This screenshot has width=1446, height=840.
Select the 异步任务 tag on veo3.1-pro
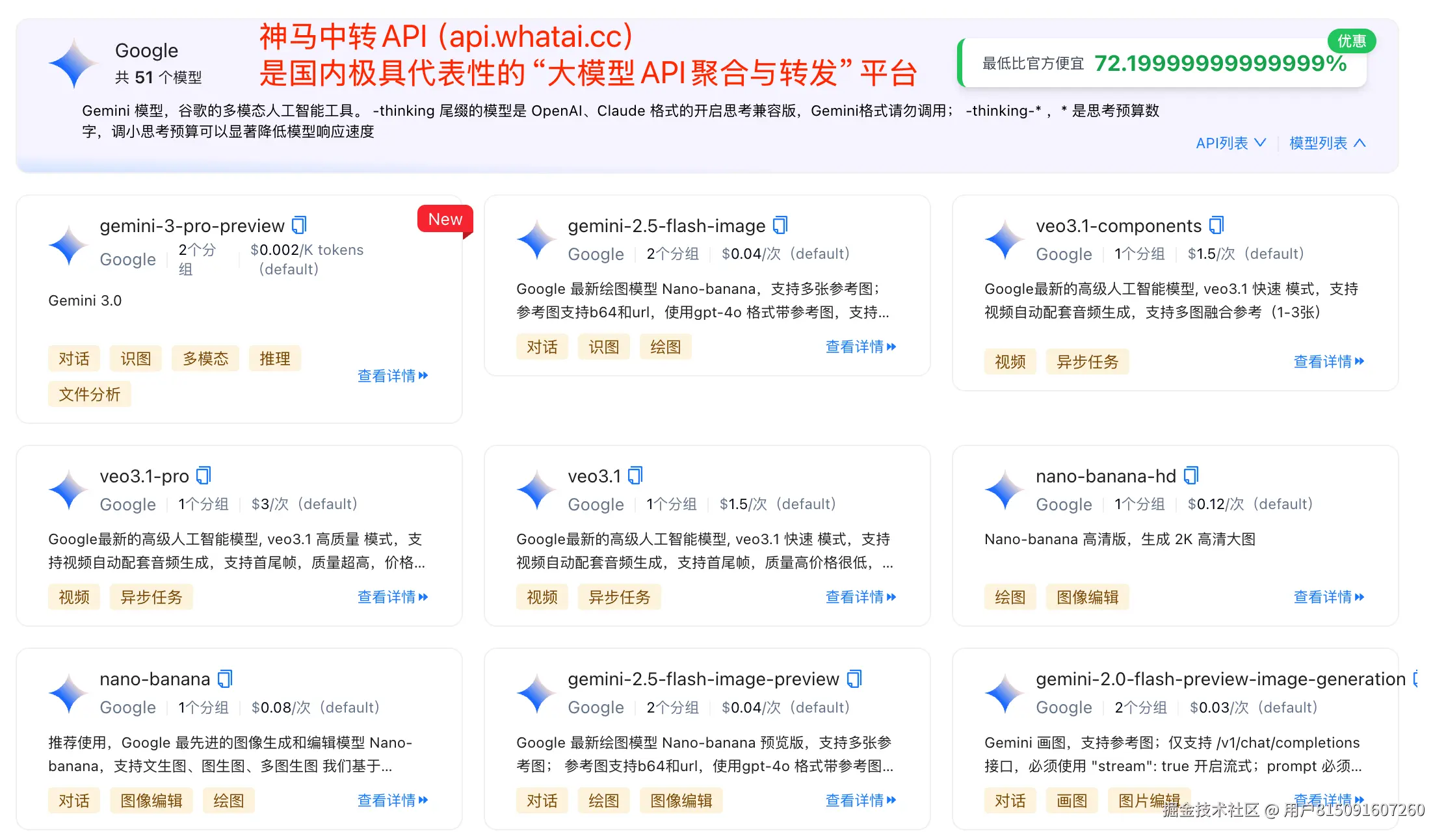pos(151,597)
